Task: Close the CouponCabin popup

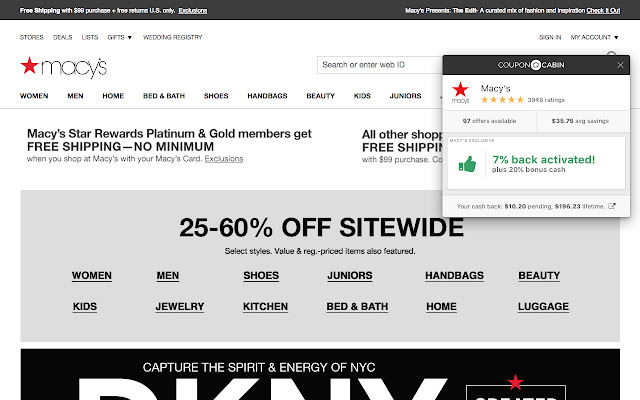Action: [621, 65]
